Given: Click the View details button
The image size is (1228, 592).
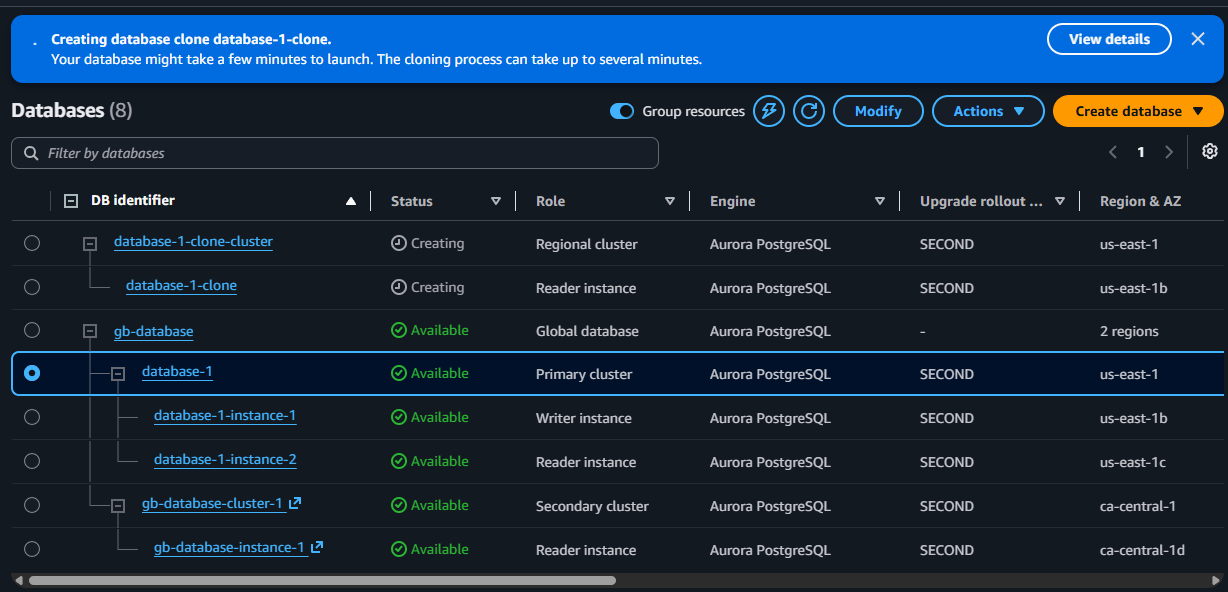Looking at the screenshot, I should click(x=1109, y=39).
